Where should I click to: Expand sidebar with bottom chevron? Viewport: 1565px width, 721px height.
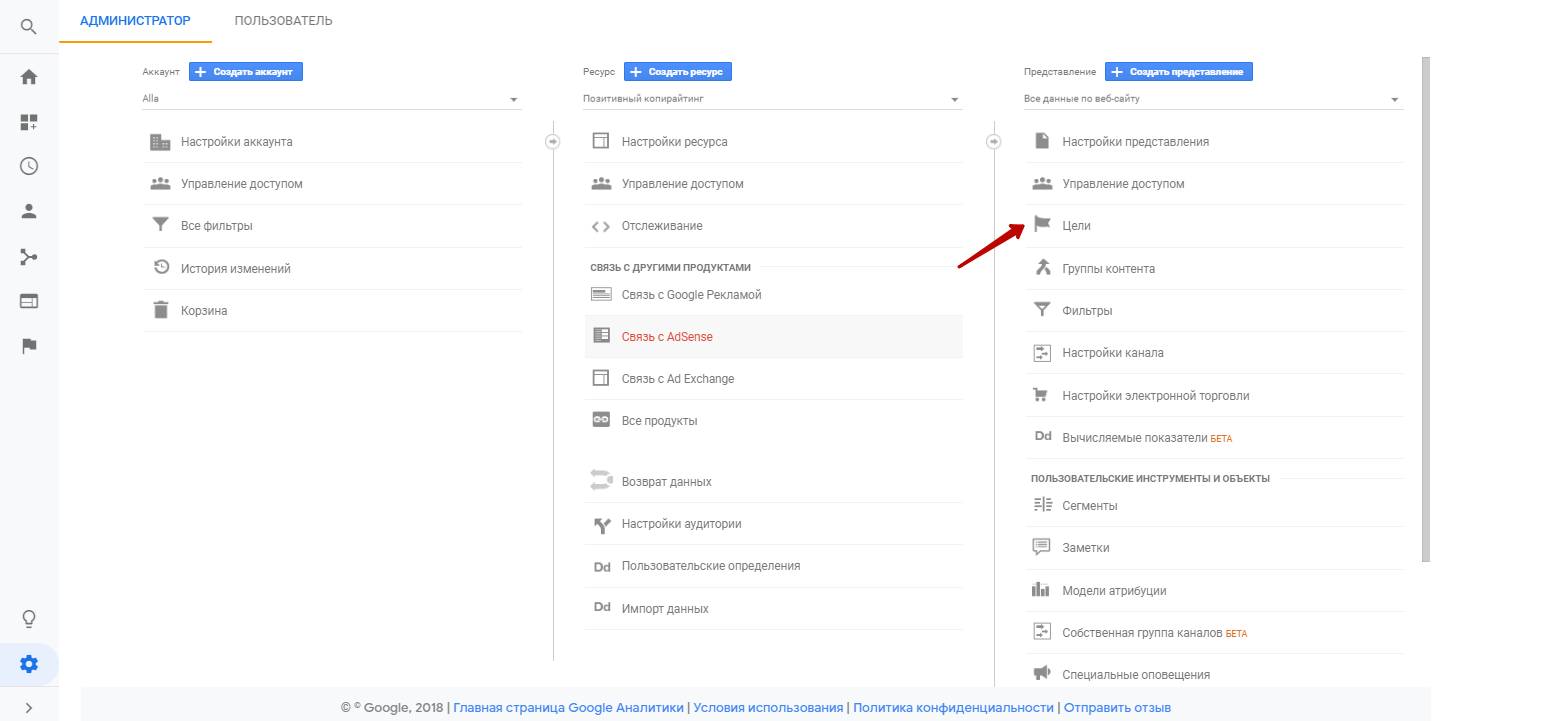click(29, 708)
